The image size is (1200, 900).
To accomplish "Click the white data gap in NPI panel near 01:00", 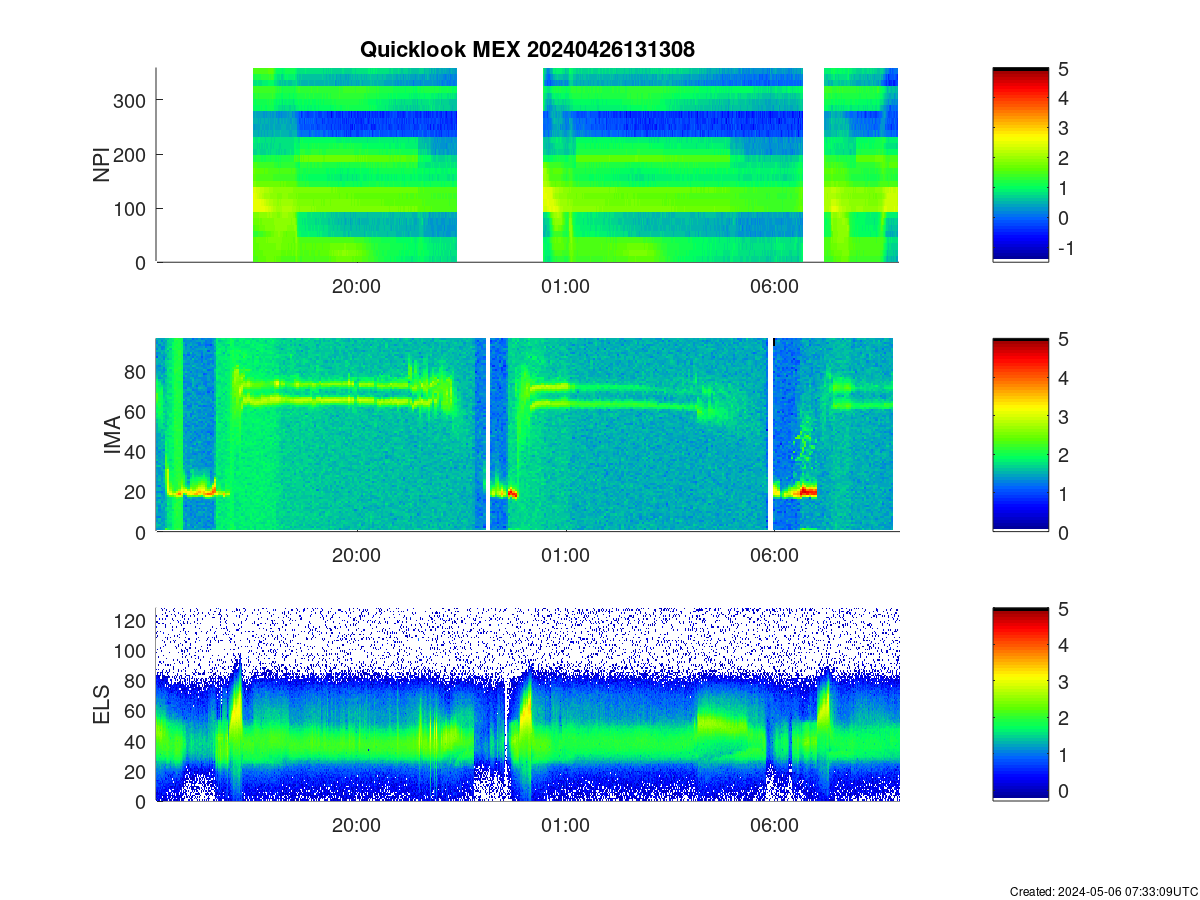I will coord(500,165).
